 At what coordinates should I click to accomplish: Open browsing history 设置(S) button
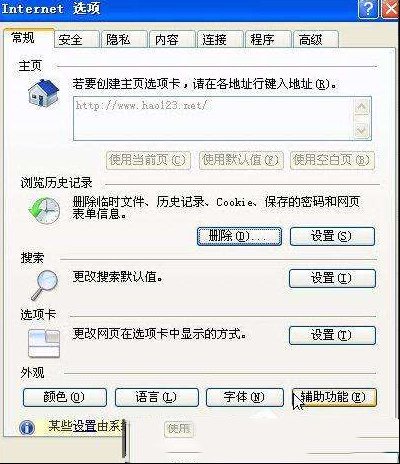pos(332,237)
